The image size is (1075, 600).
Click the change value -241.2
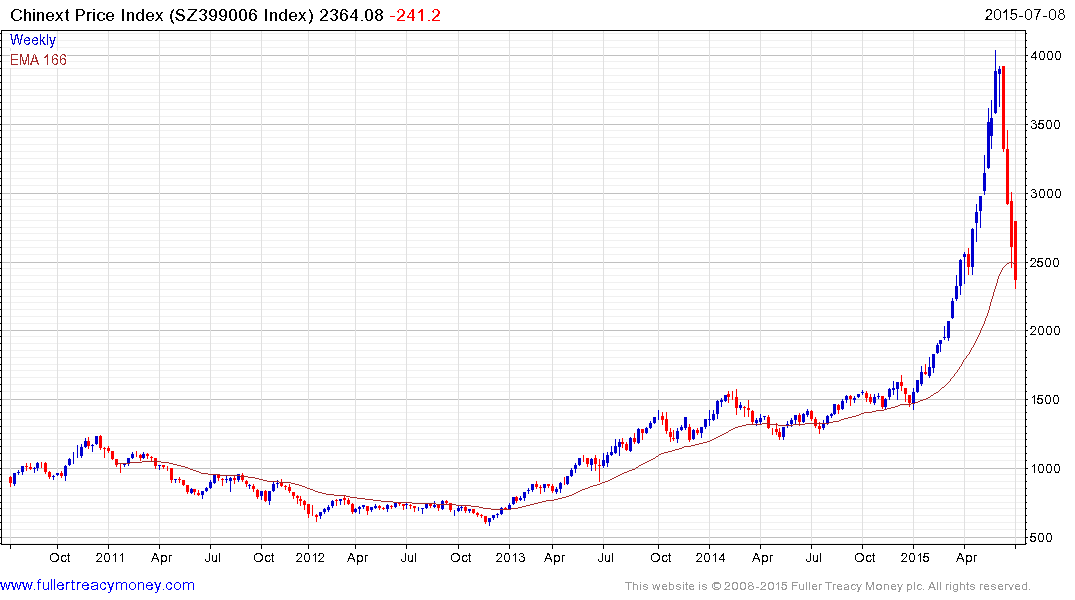pyautogui.click(x=415, y=15)
